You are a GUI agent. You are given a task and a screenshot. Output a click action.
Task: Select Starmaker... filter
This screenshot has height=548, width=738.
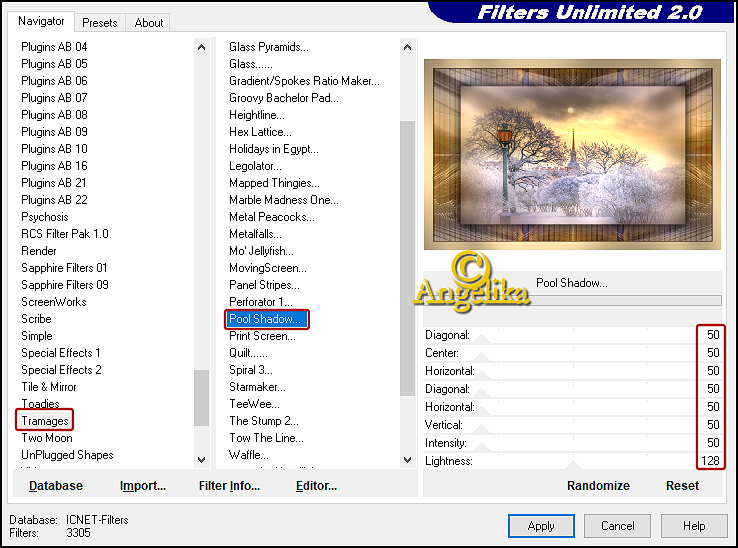pyautogui.click(x=257, y=387)
